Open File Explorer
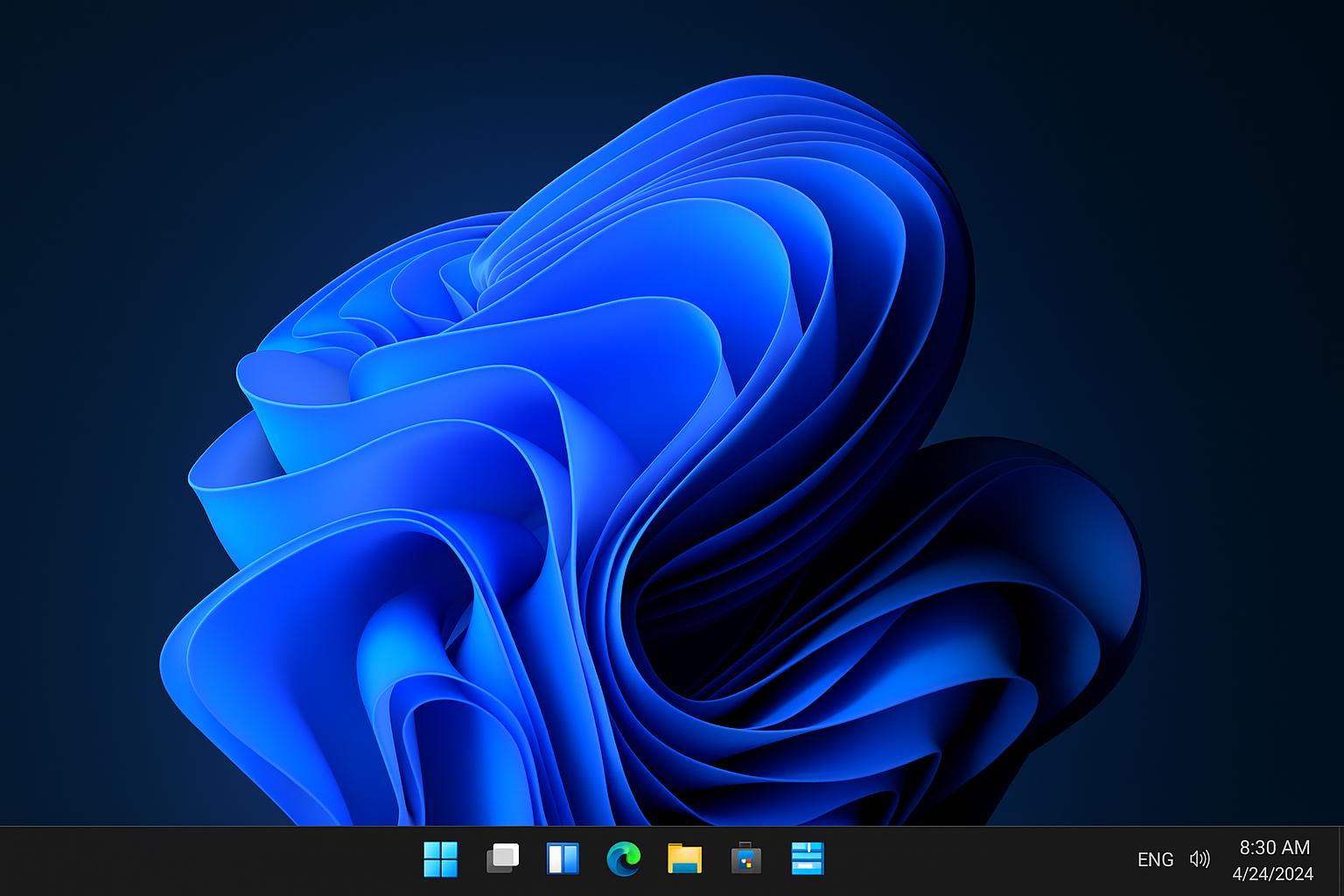Viewport: 1344px width, 896px height. (685, 859)
